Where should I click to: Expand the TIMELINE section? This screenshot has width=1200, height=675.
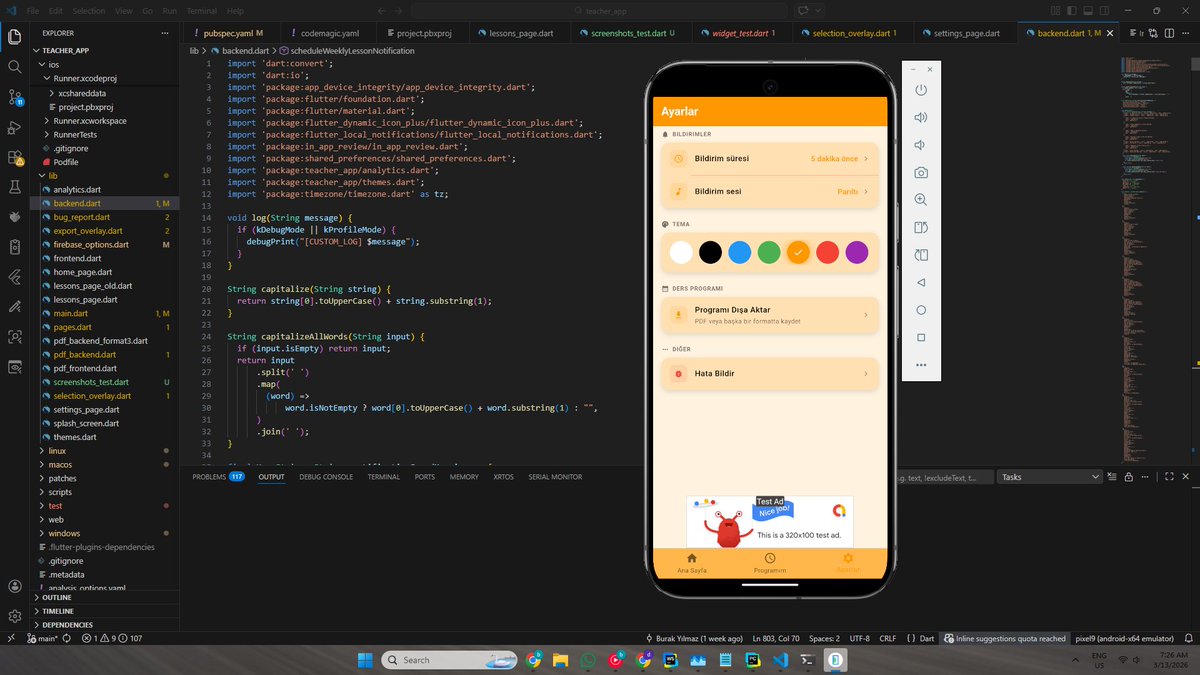point(105,611)
